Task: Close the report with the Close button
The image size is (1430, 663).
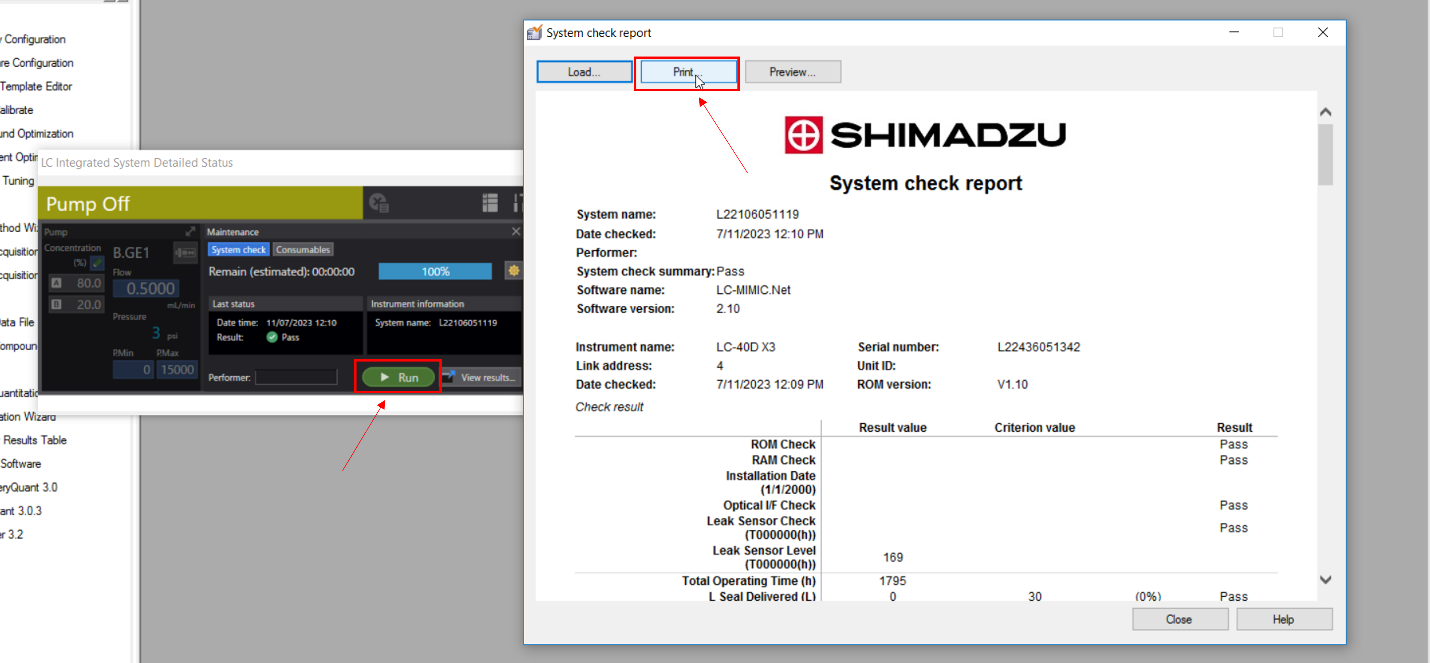Action: [x=1180, y=619]
